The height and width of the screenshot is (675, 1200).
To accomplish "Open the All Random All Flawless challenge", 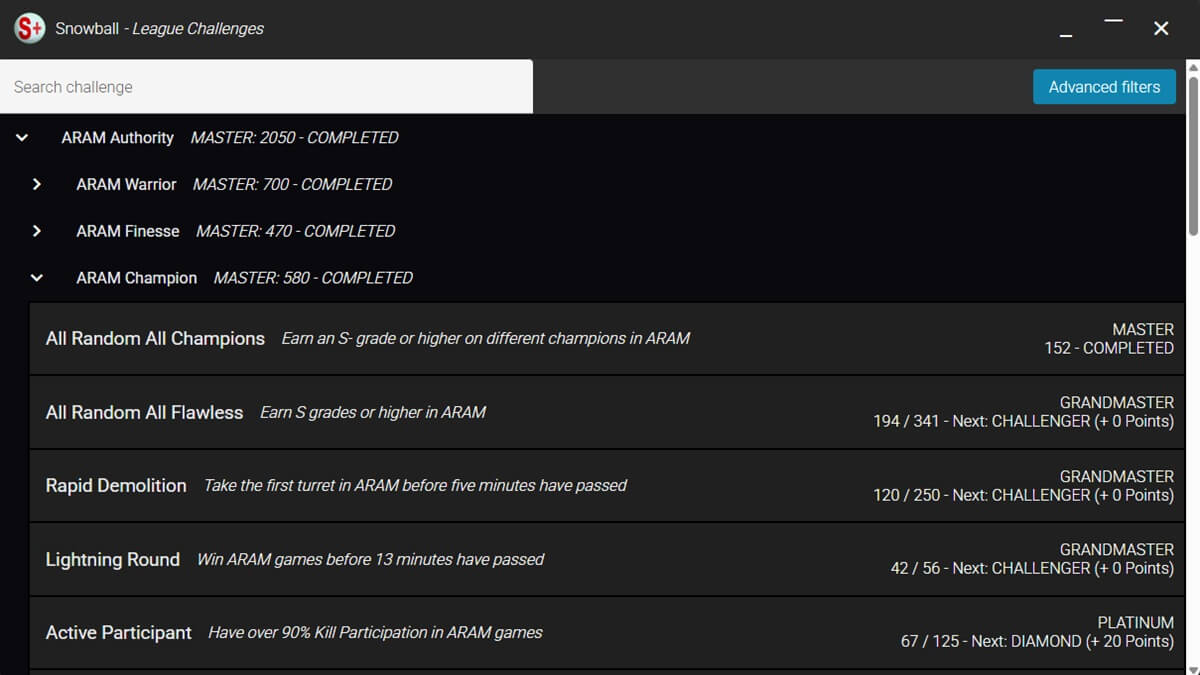I will point(607,412).
